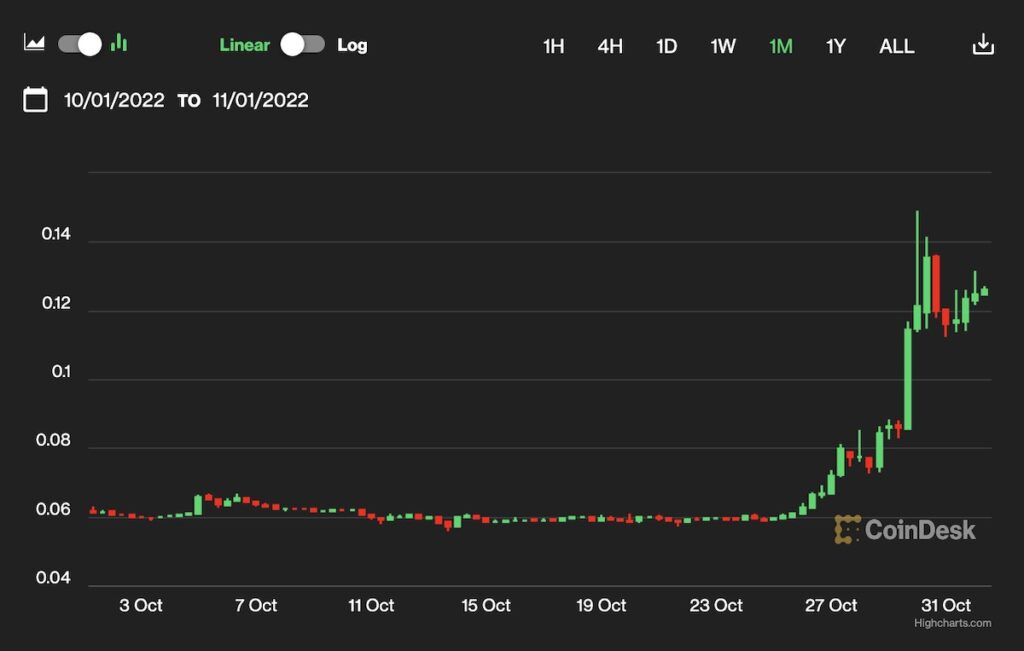
Task: Download the chart with the download icon
Action: coord(983,45)
